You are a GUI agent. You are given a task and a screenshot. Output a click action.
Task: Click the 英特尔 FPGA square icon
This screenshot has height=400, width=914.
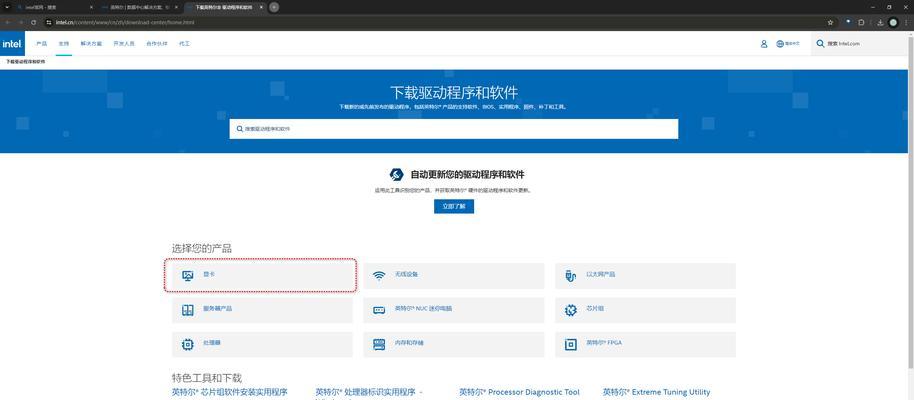point(571,345)
